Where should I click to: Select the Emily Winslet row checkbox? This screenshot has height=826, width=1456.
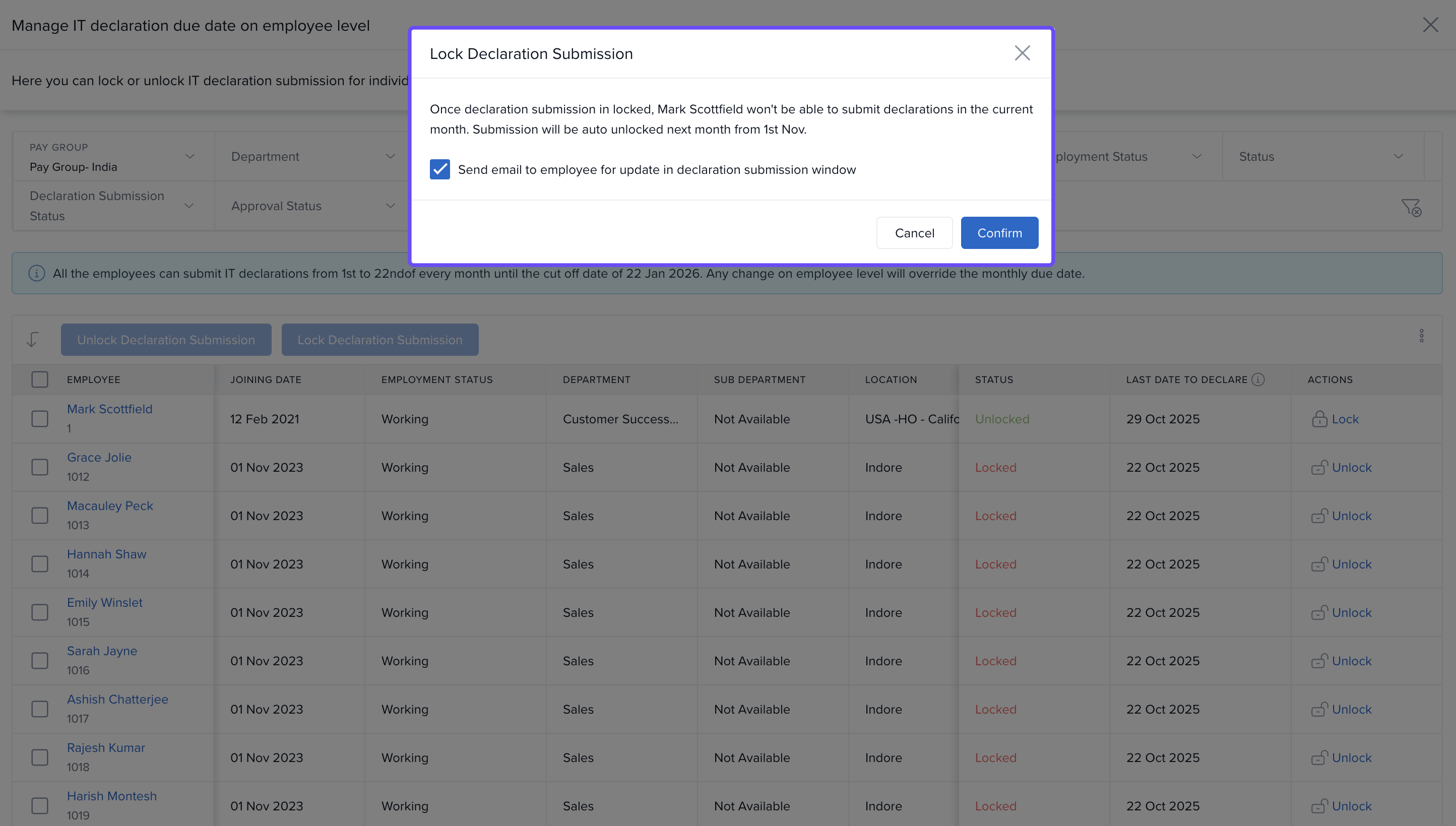pos(40,613)
